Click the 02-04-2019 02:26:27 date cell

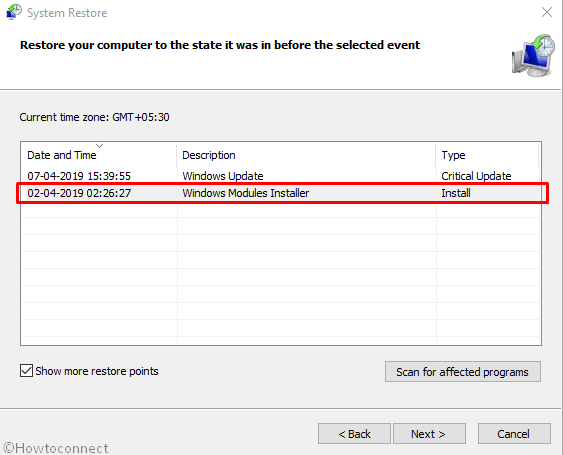tap(79, 193)
